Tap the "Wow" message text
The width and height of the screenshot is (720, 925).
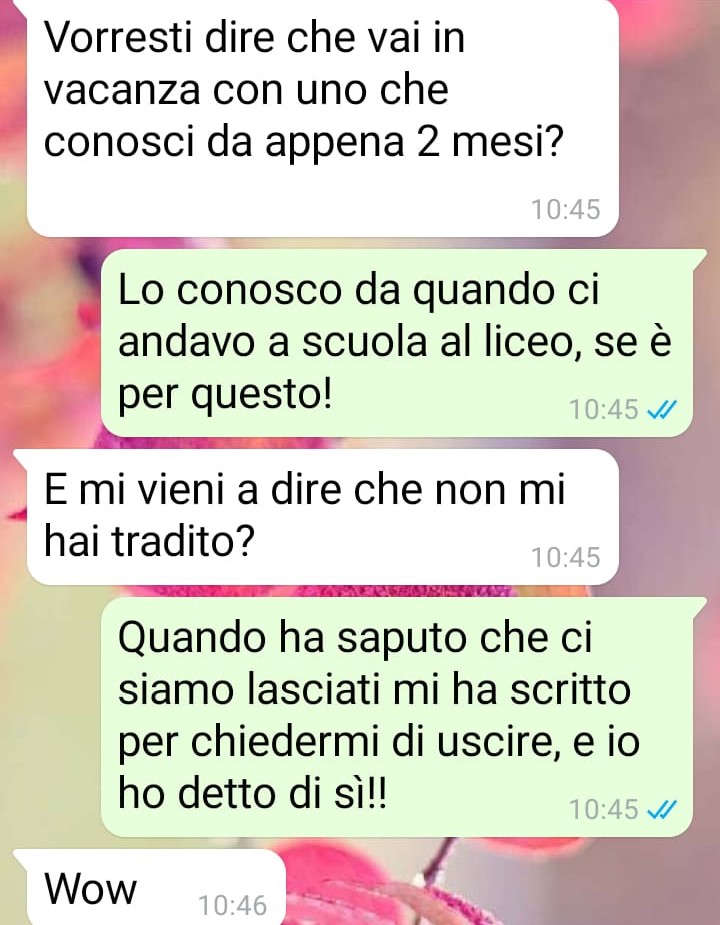[90, 889]
